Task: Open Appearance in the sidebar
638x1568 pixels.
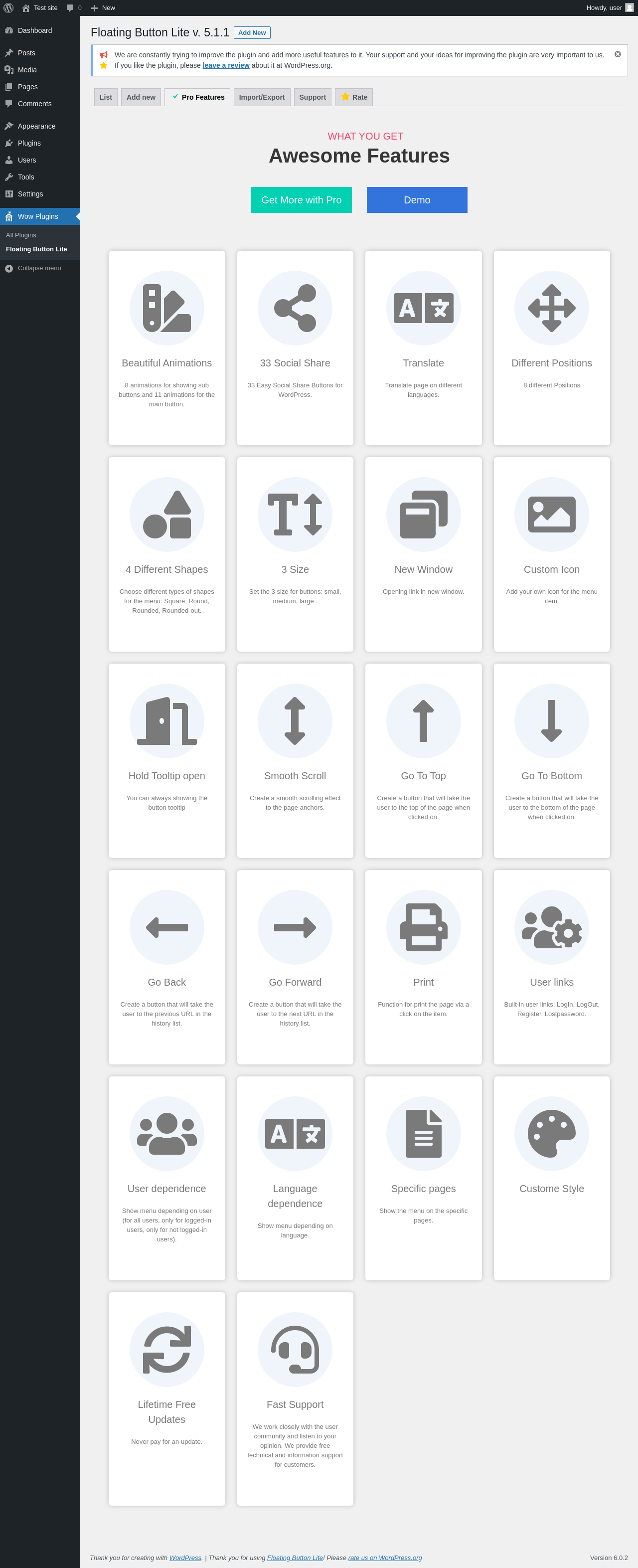Action: [39, 126]
